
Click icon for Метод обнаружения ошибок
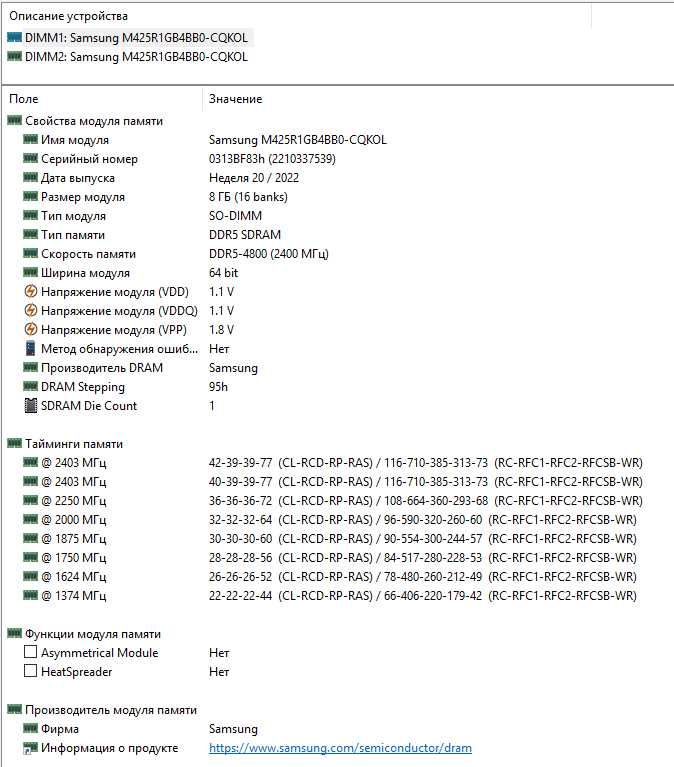[30, 348]
